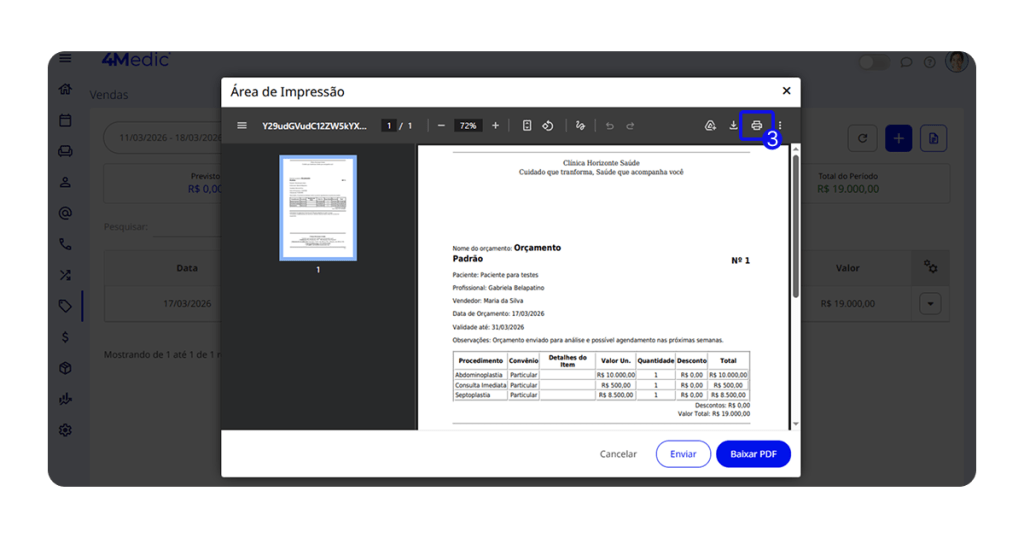Click the PDF vertical scrollbar

[x=795, y=225]
